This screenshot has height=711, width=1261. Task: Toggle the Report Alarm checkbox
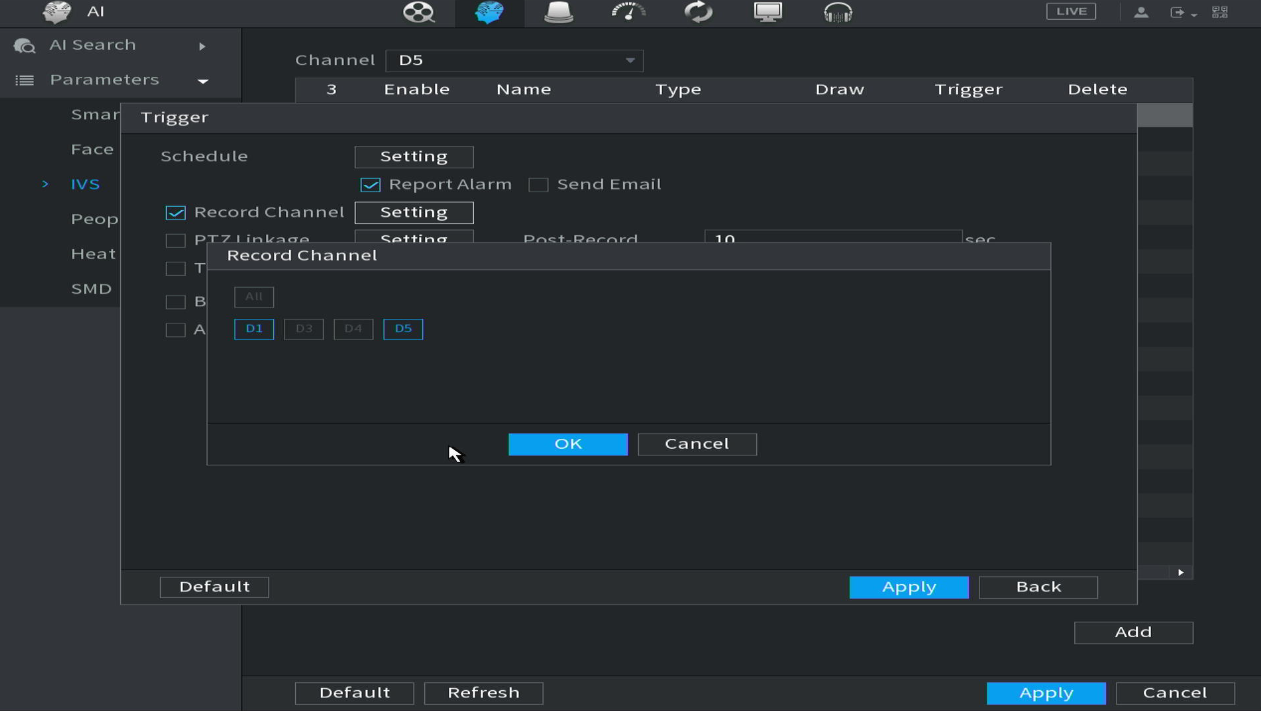click(x=370, y=185)
